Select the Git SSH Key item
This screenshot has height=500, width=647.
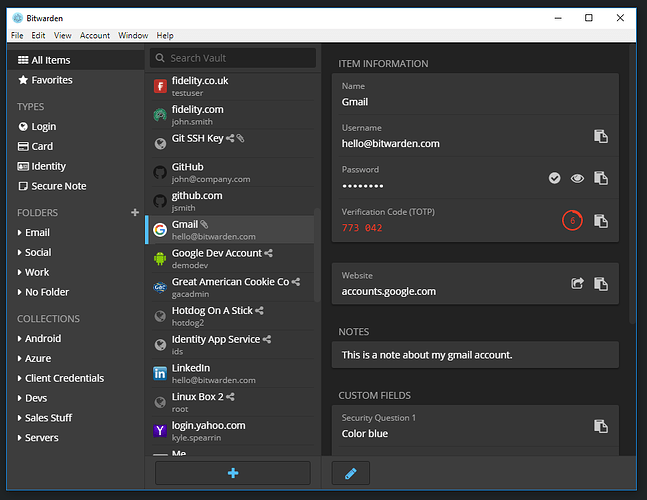pyautogui.click(x=232, y=144)
